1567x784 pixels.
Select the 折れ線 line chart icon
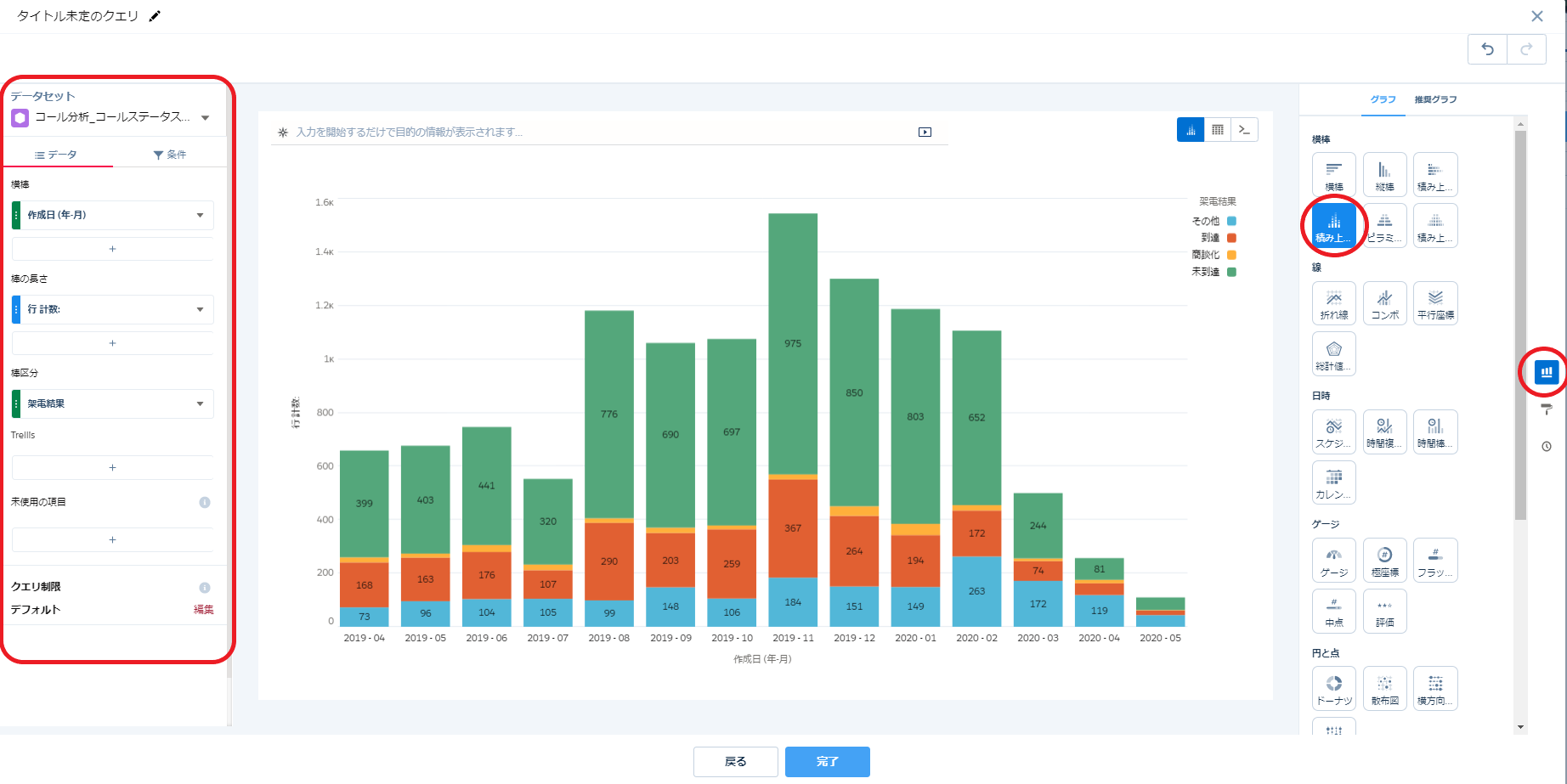click(x=1333, y=302)
